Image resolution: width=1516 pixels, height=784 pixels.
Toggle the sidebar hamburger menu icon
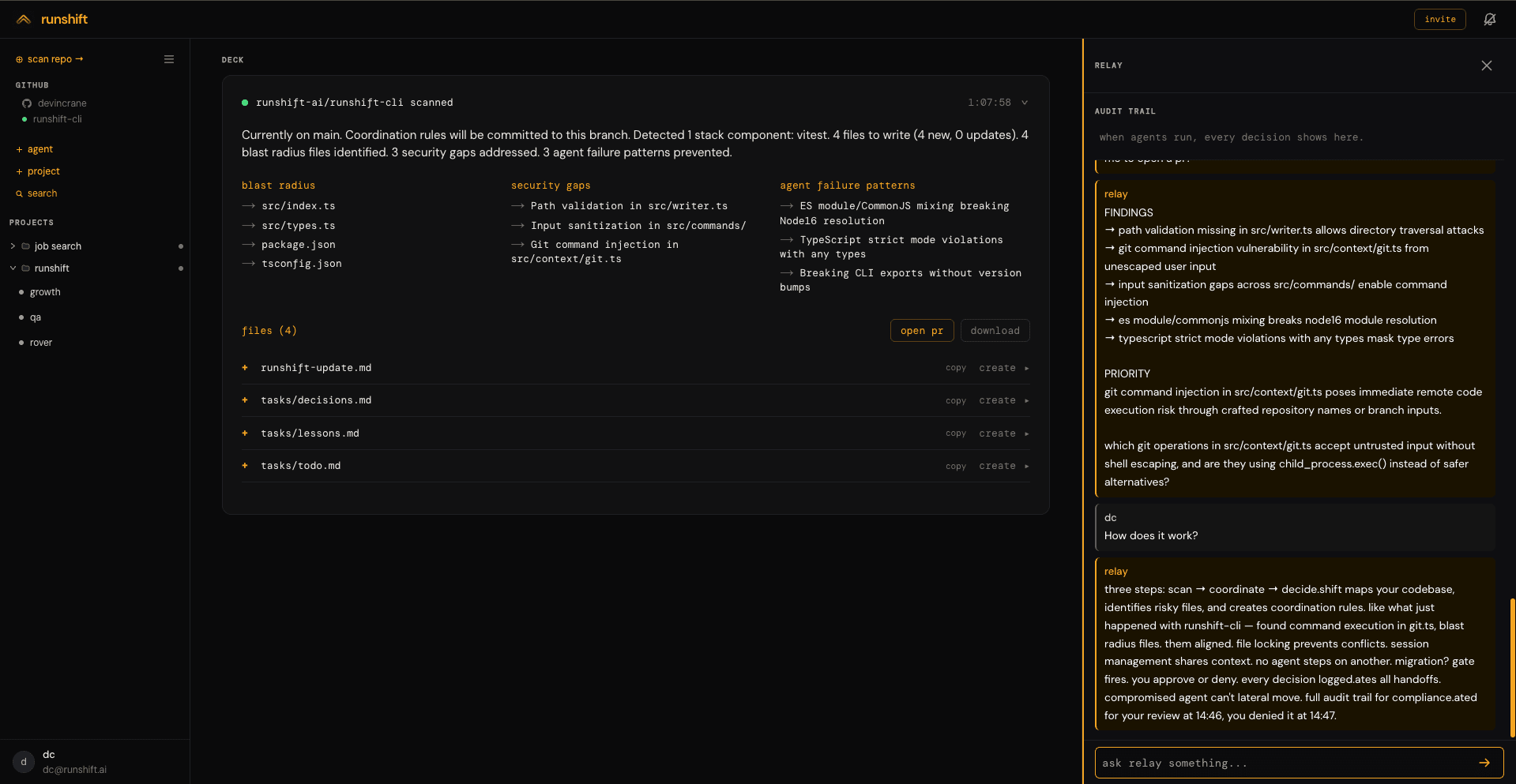[x=169, y=59]
